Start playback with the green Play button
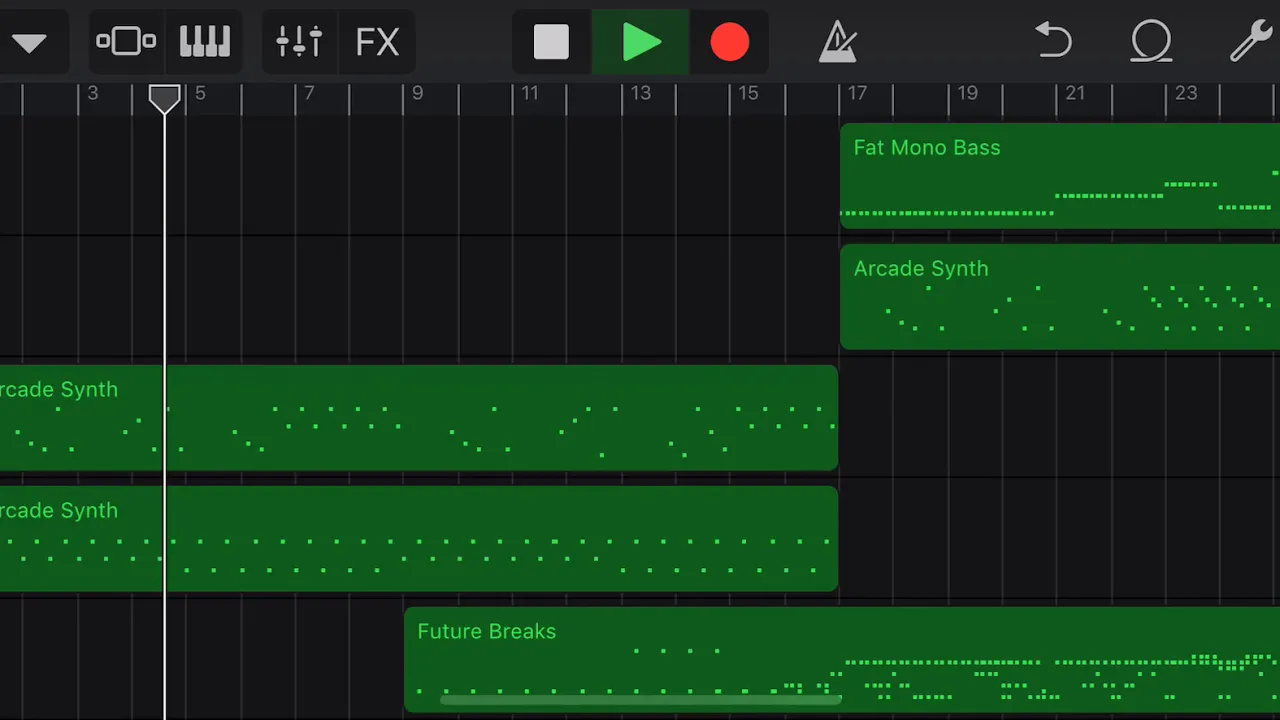Screen dimensions: 1280x720 coord(641,43)
